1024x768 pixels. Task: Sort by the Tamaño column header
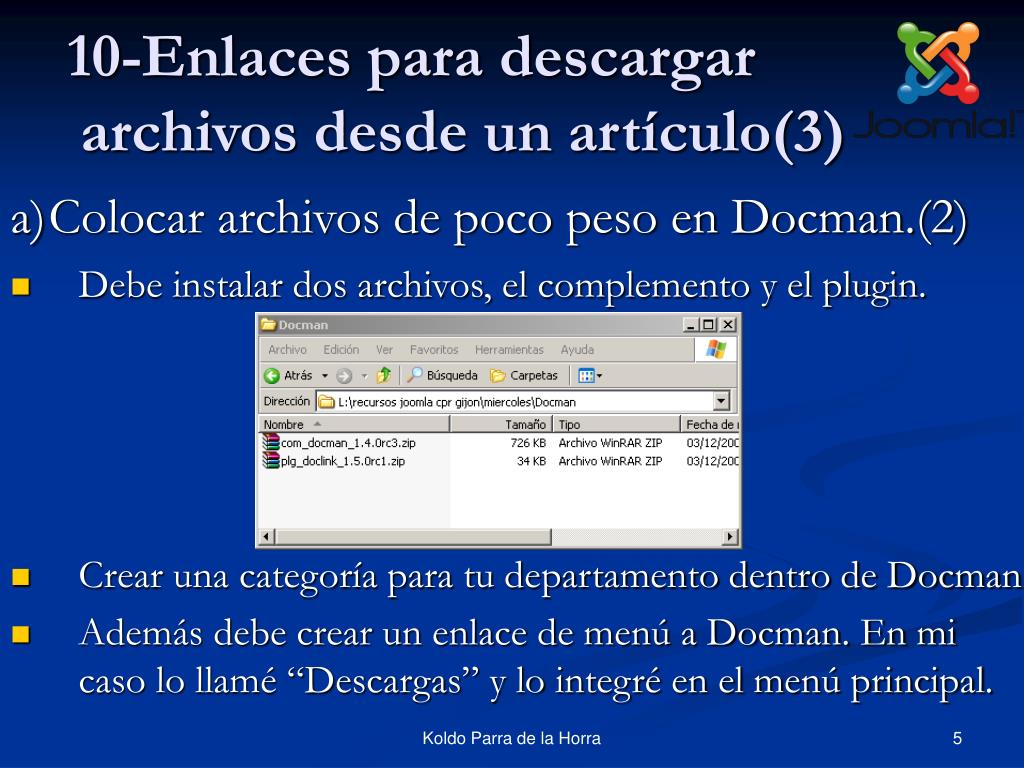click(x=502, y=424)
